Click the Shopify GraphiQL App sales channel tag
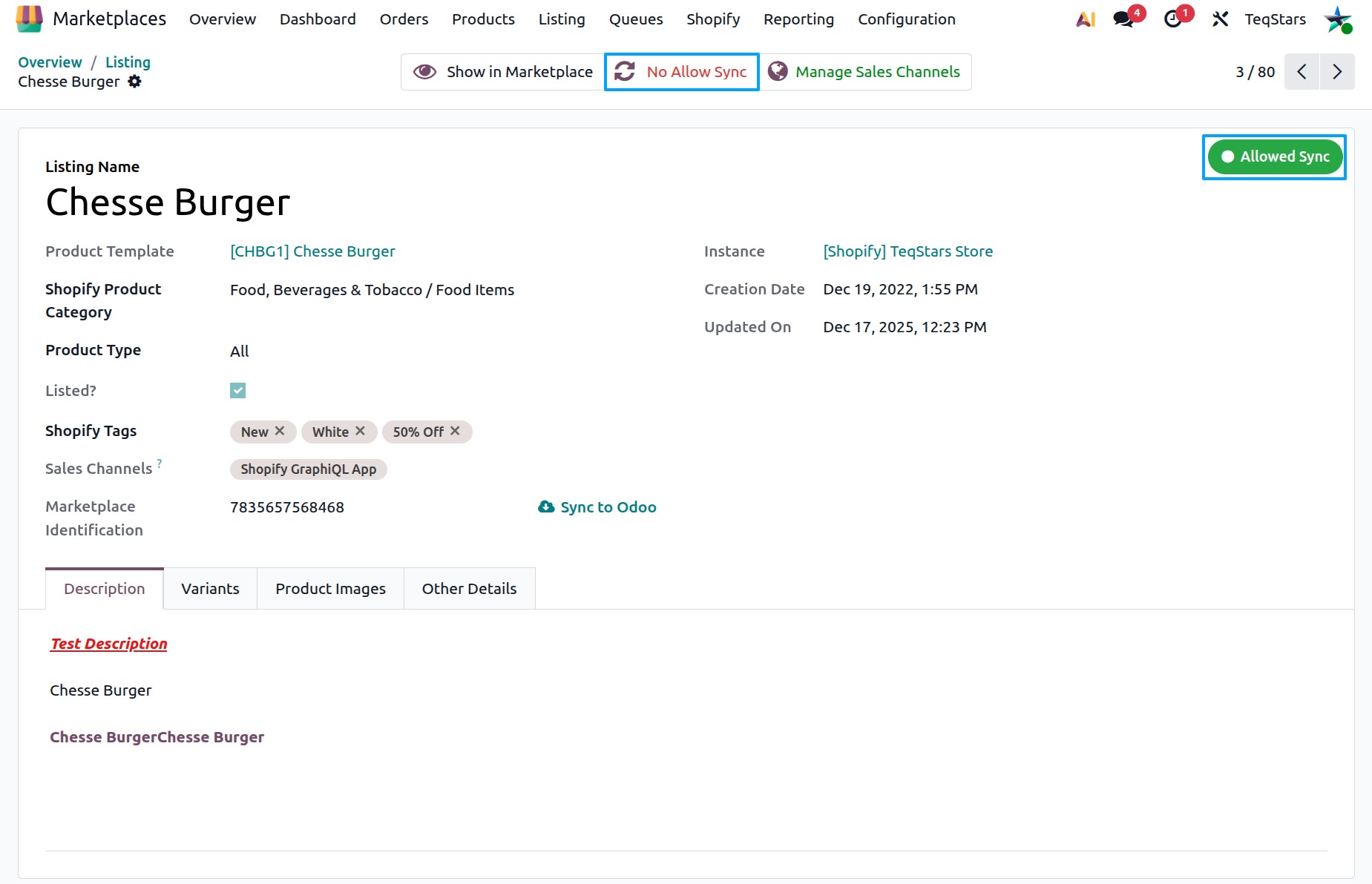Image resolution: width=1372 pixels, height=884 pixels. pyautogui.click(x=308, y=469)
